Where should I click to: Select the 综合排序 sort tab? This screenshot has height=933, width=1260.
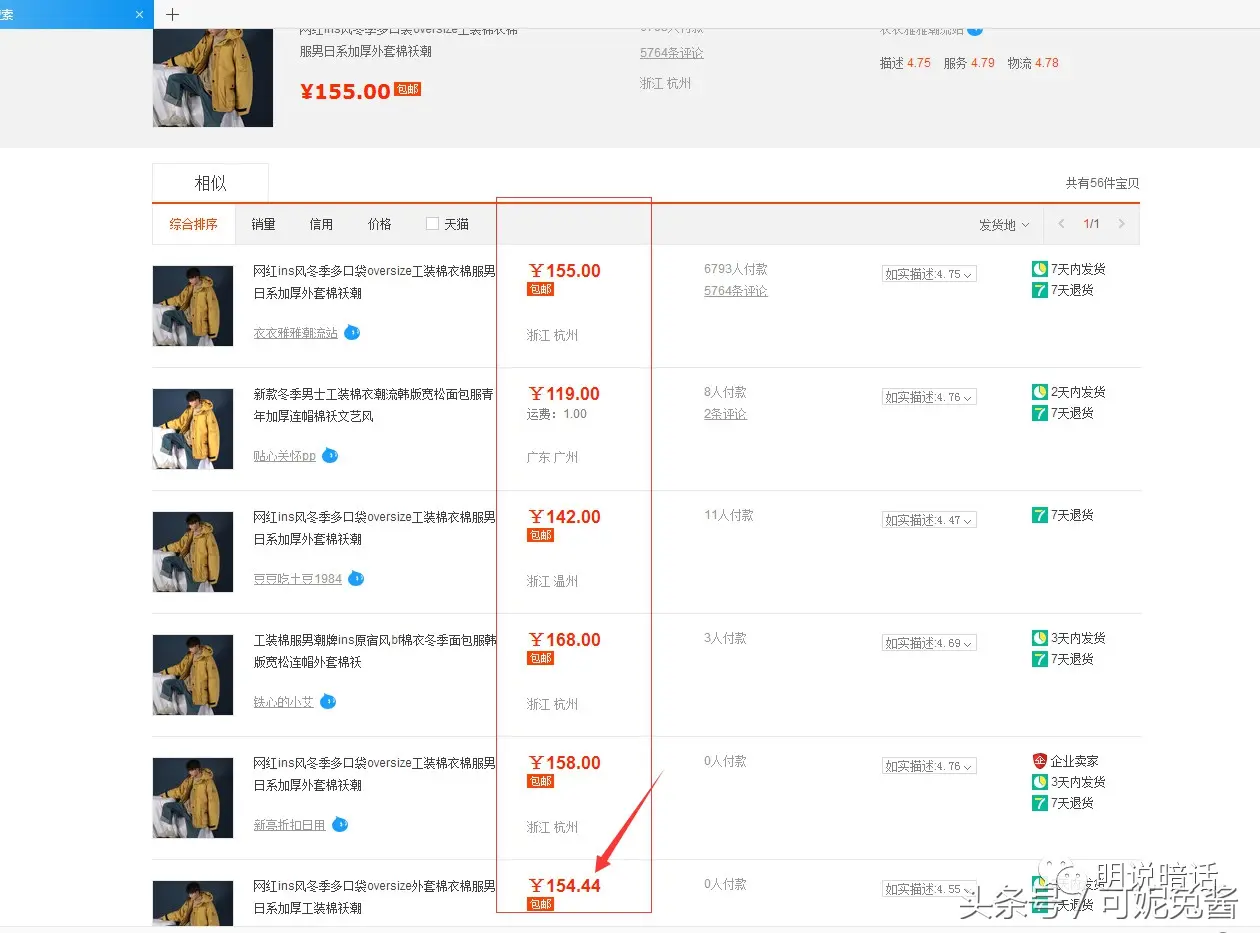194,224
